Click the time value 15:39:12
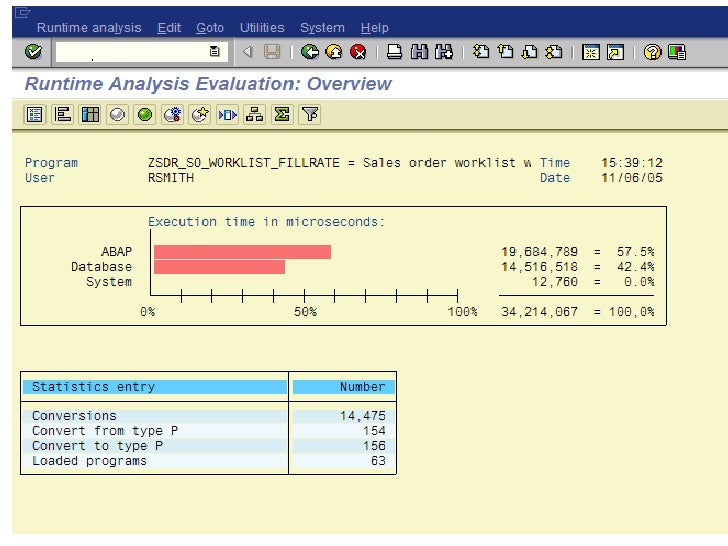Image resolution: width=728 pixels, height=546 pixels. [632, 162]
